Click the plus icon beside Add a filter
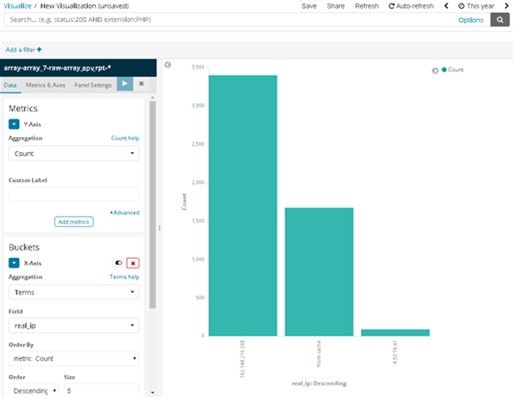Viewport: 517px width, 399px height. pyautogui.click(x=39, y=50)
